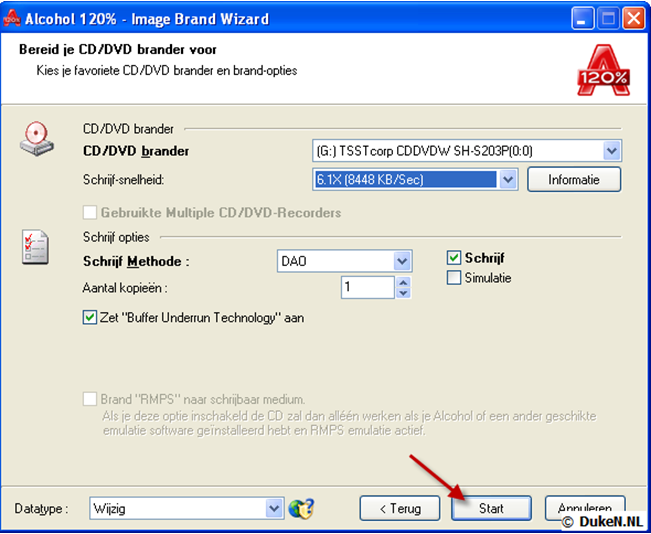Click the globe help icon beside Datatype
Image resolution: width=651 pixels, height=534 pixels.
pyautogui.click(x=301, y=508)
